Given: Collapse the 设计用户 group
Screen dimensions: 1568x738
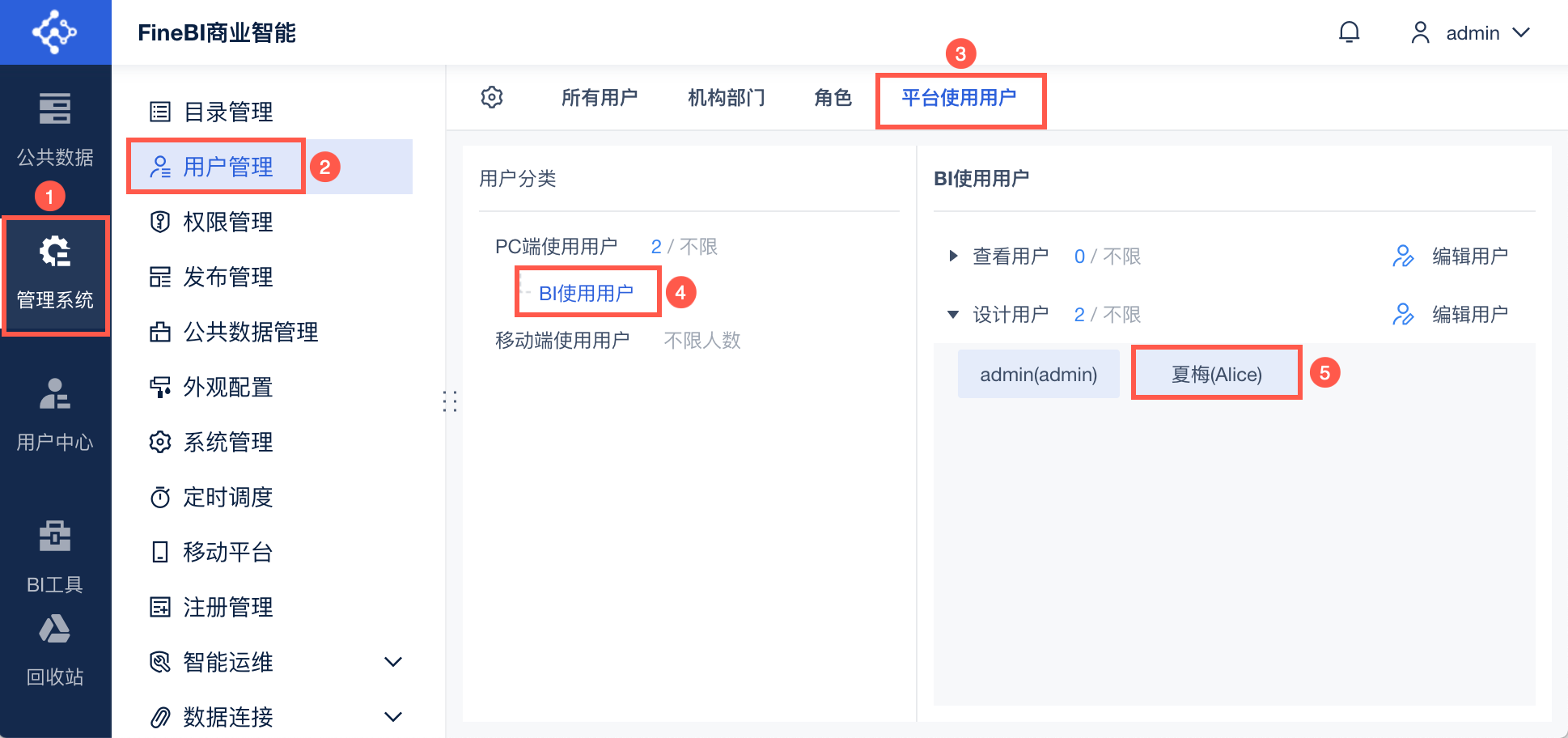Looking at the screenshot, I should pyautogui.click(x=953, y=315).
